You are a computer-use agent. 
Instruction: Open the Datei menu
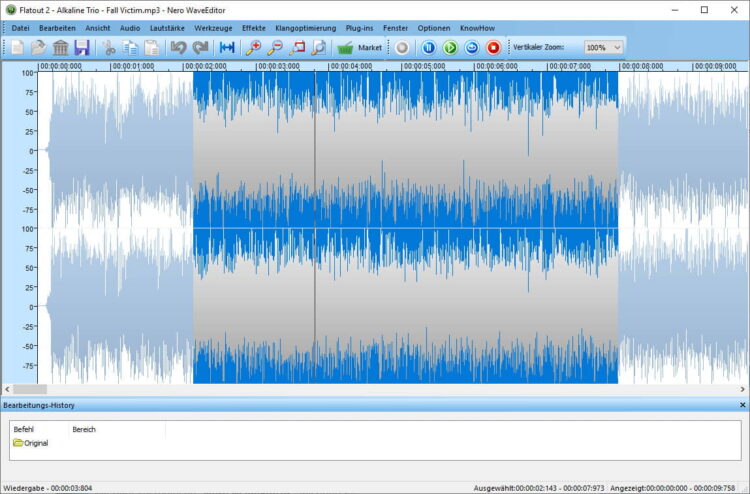click(20, 28)
